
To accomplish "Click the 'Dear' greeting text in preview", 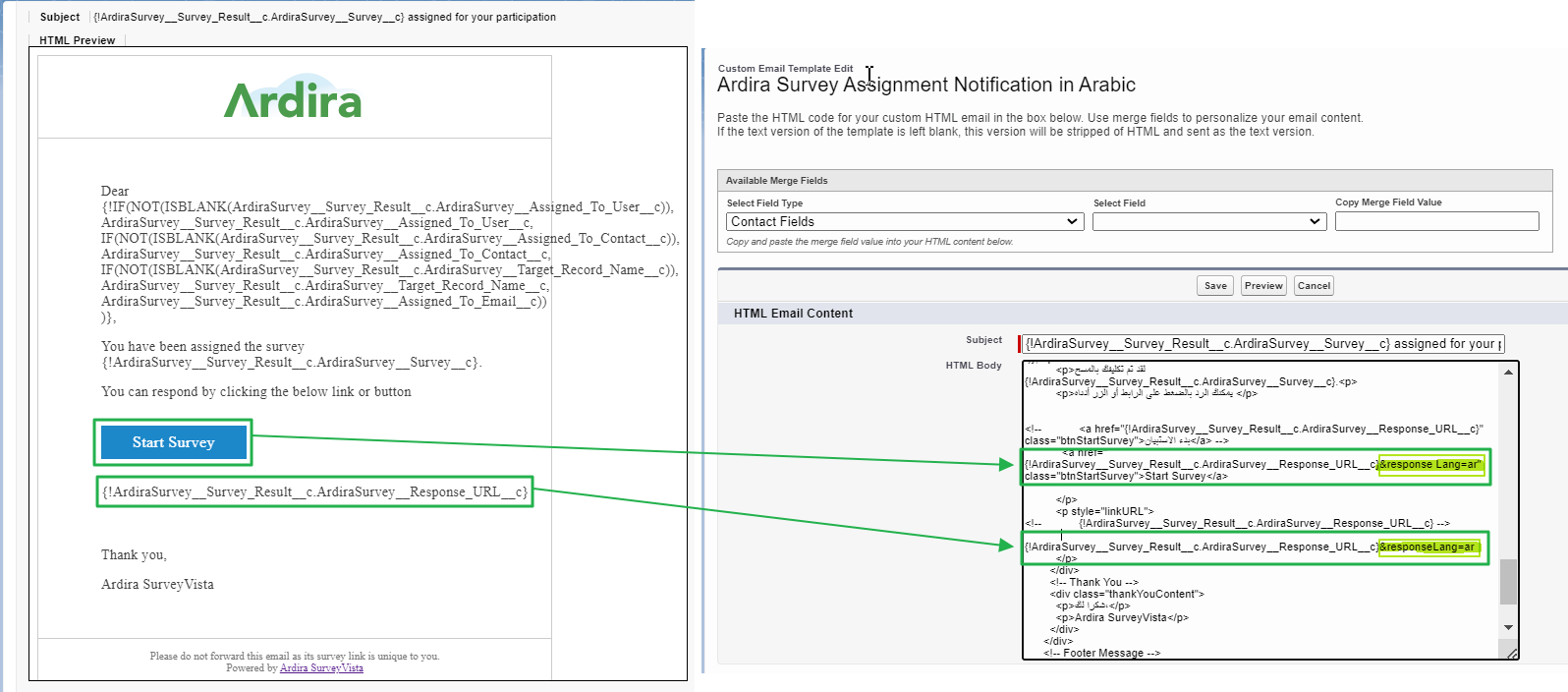I will (x=115, y=192).
